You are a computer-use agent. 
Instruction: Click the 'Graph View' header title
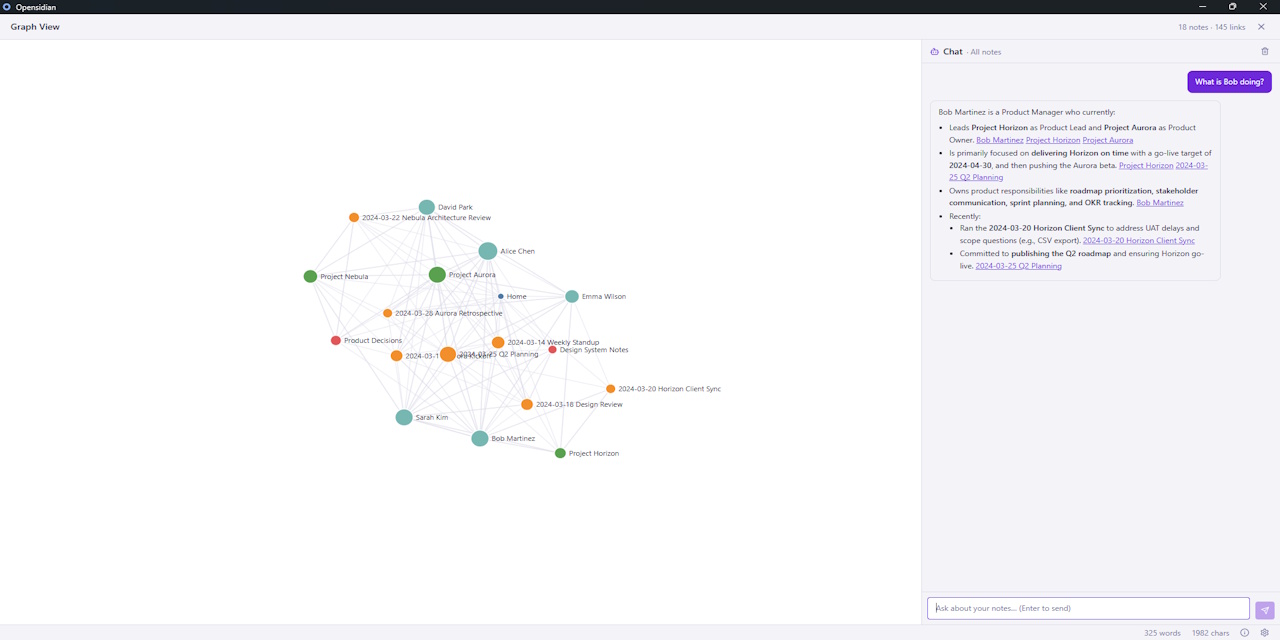point(35,27)
